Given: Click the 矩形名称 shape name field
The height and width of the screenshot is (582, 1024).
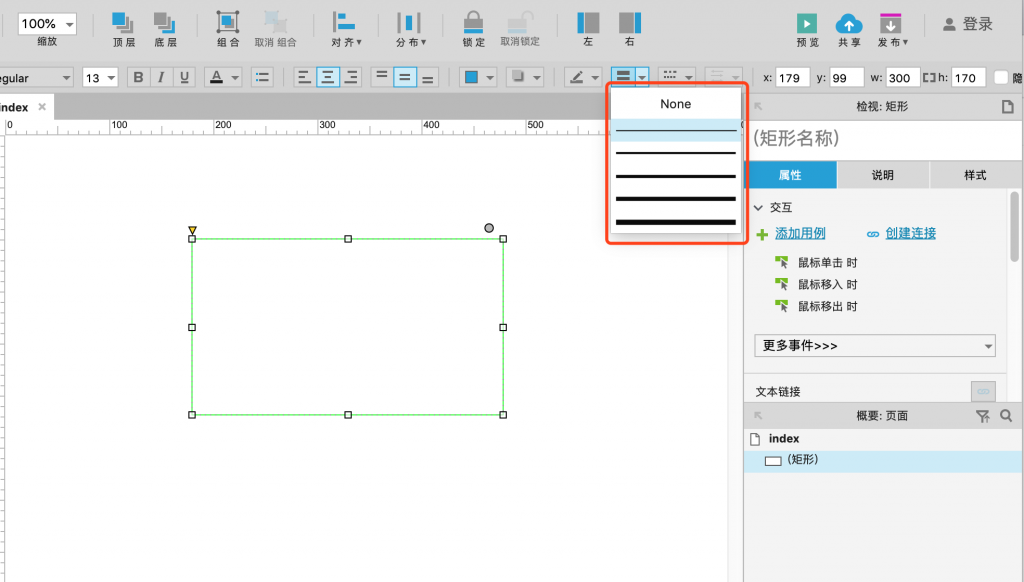Looking at the screenshot, I should [870, 138].
